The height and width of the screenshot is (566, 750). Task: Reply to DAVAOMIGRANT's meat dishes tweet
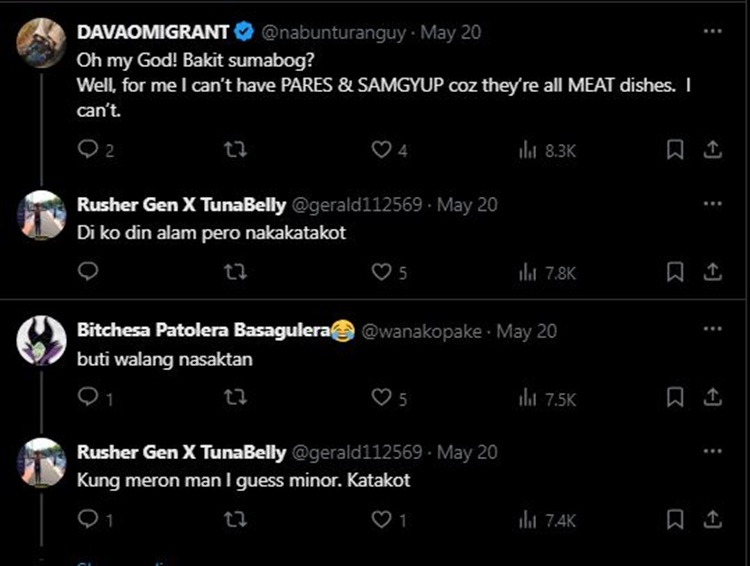pos(88,150)
